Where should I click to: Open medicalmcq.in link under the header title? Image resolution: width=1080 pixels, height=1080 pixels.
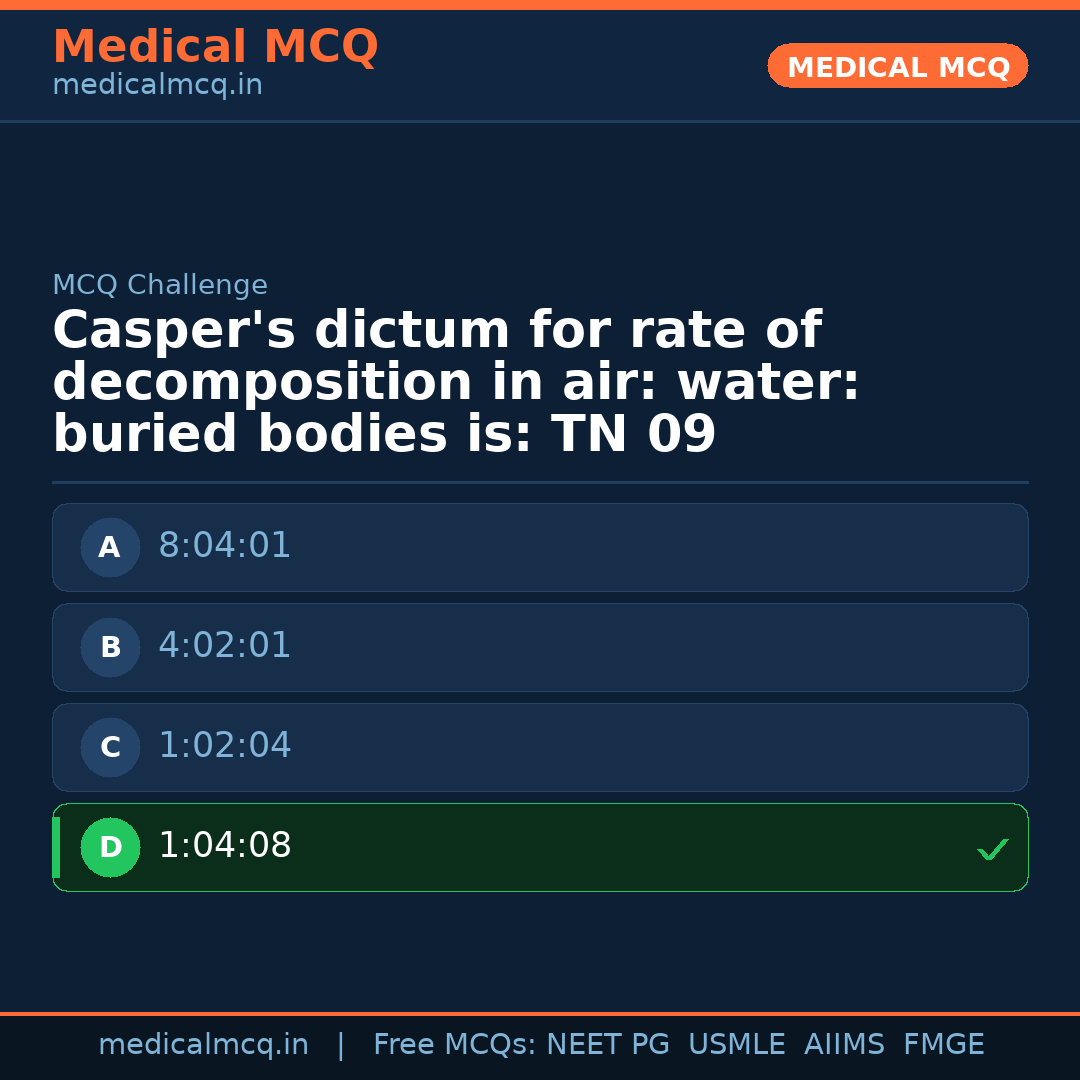coord(157,86)
